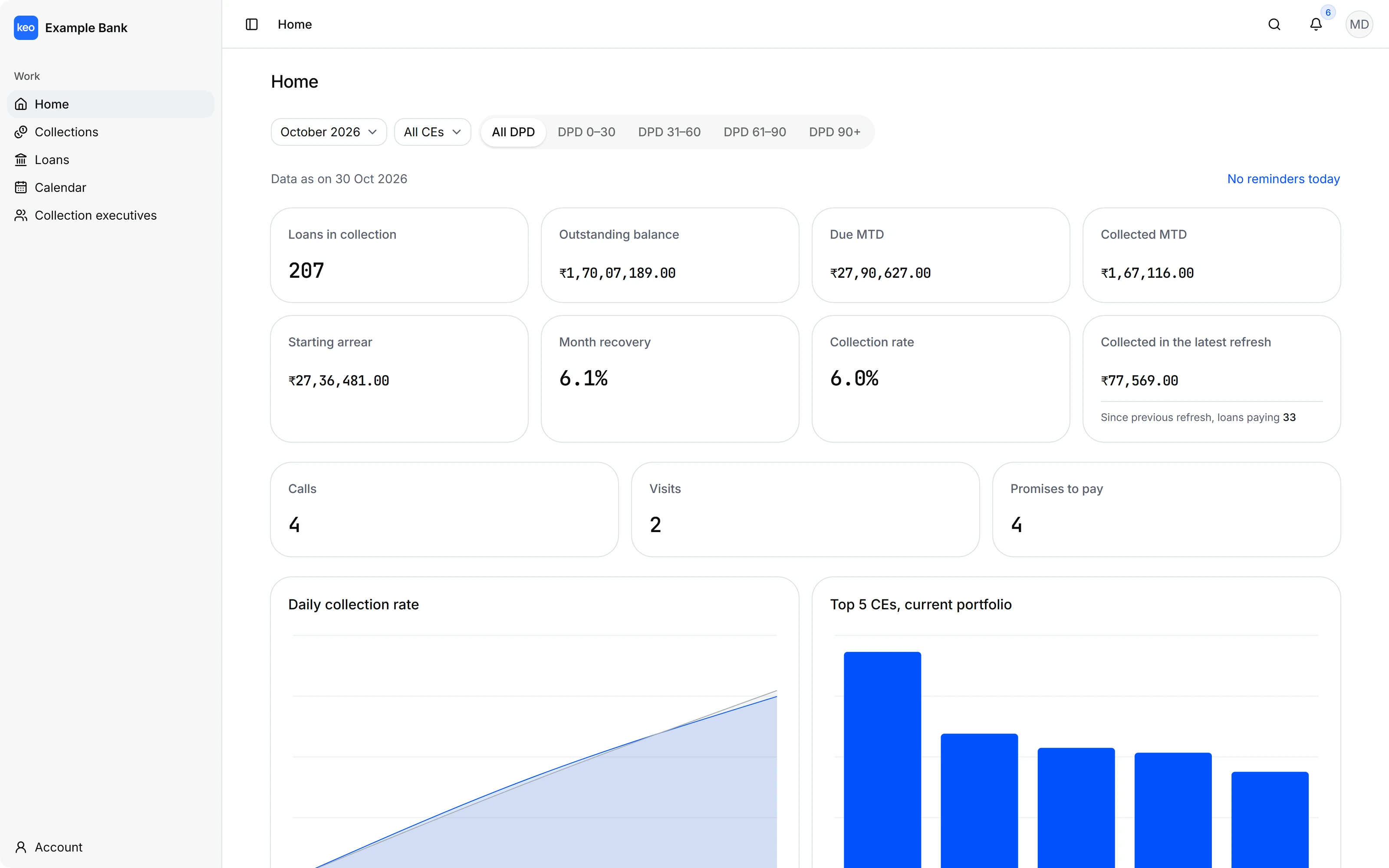Click the Starting arrear card
Viewport: 1389px width, 868px height.
(399, 379)
